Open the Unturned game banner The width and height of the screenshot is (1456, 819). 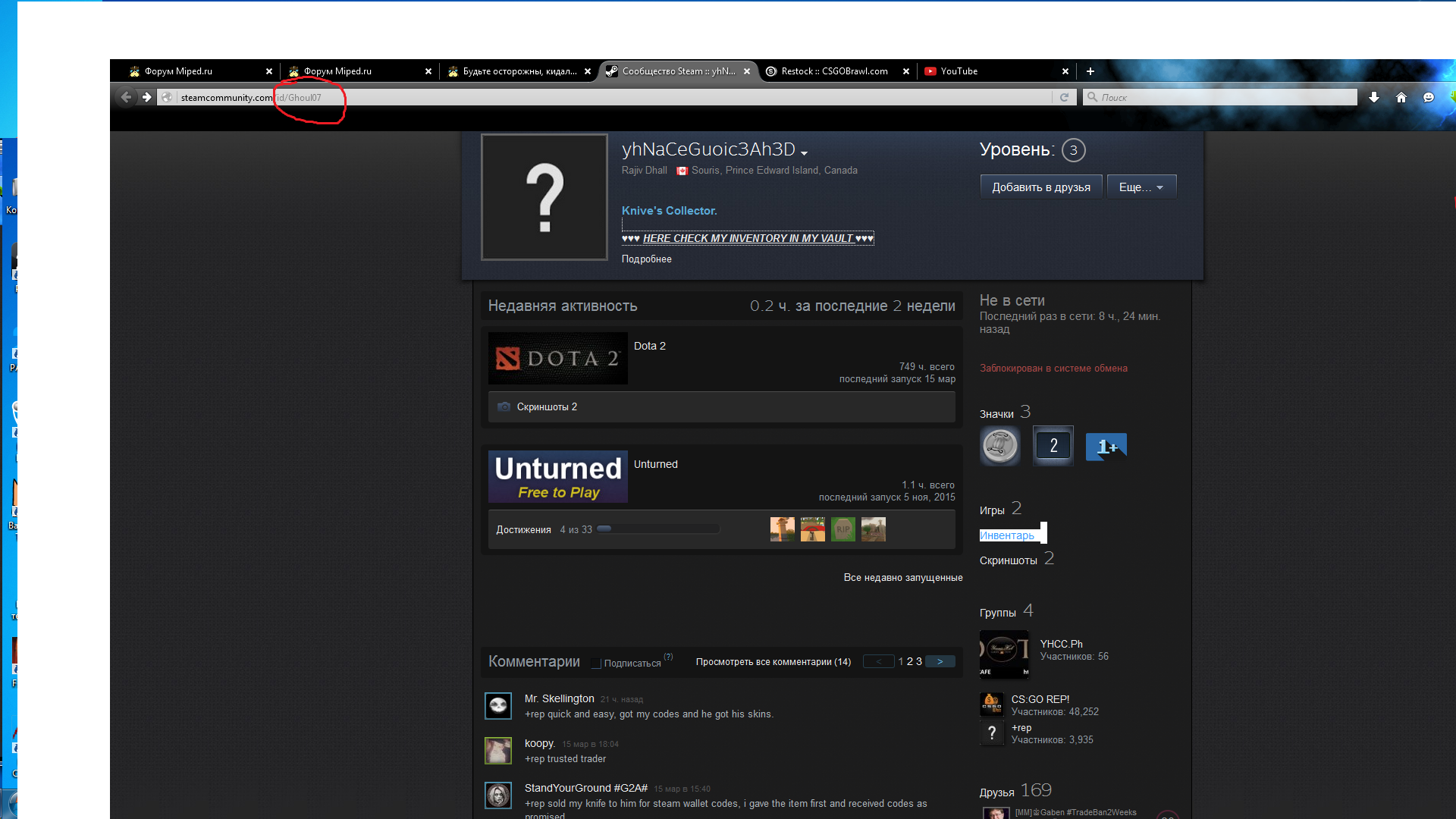(558, 476)
